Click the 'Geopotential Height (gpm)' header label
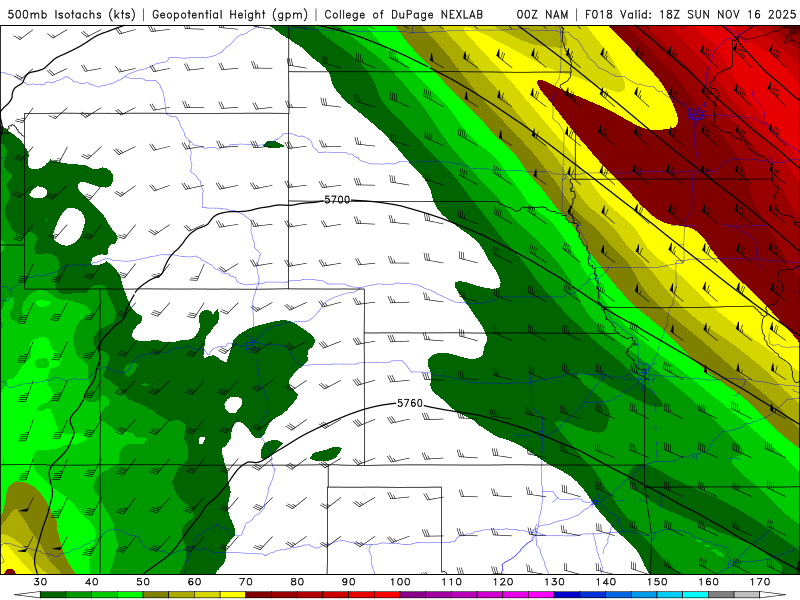The height and width of the screenshot is (600, 800). (230, 14)
